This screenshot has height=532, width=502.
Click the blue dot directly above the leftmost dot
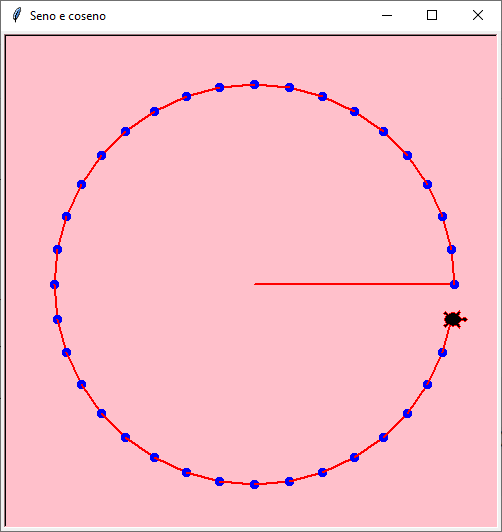tap(57, 249)
